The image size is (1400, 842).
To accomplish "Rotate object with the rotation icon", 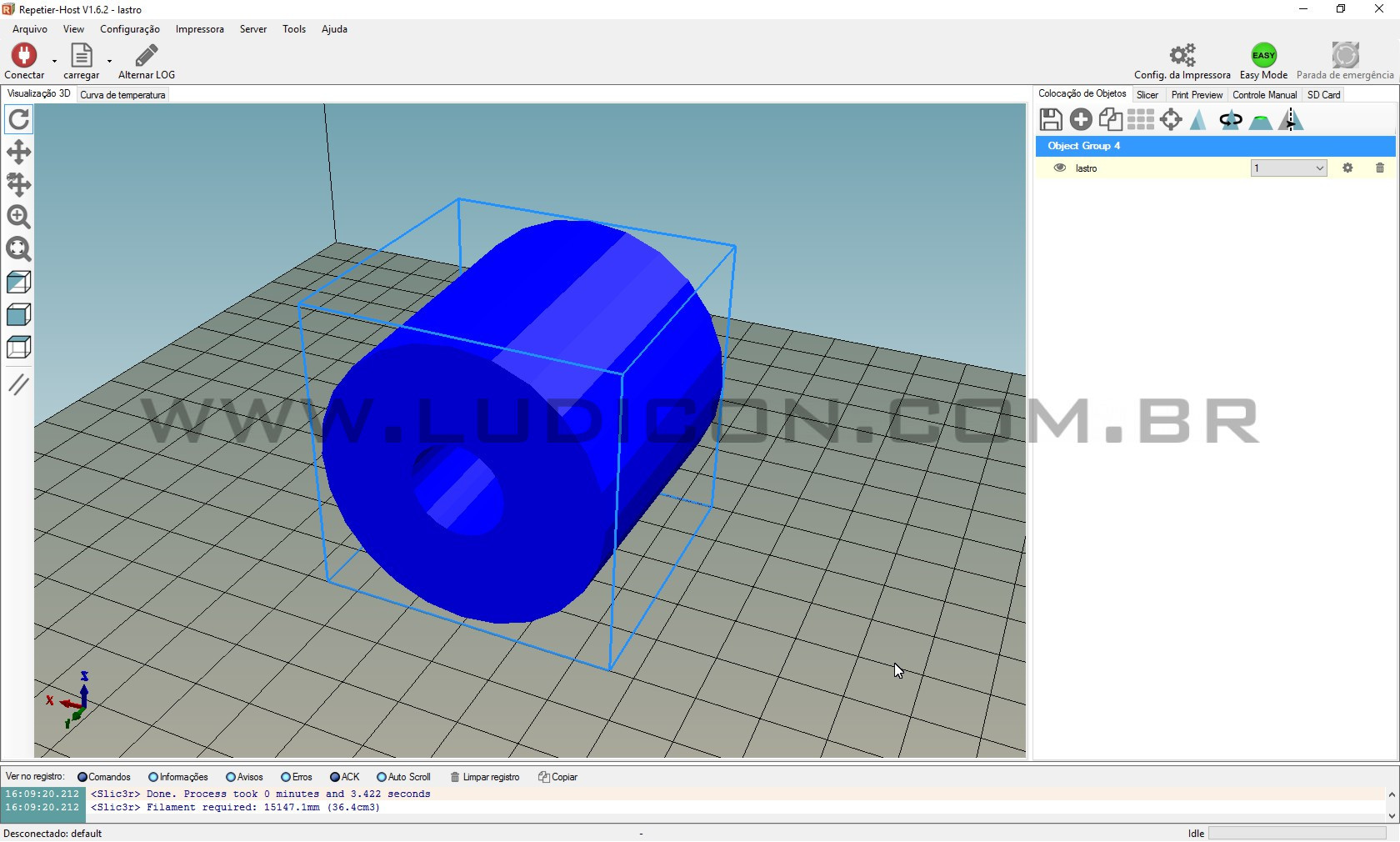I will [1231, 120].
